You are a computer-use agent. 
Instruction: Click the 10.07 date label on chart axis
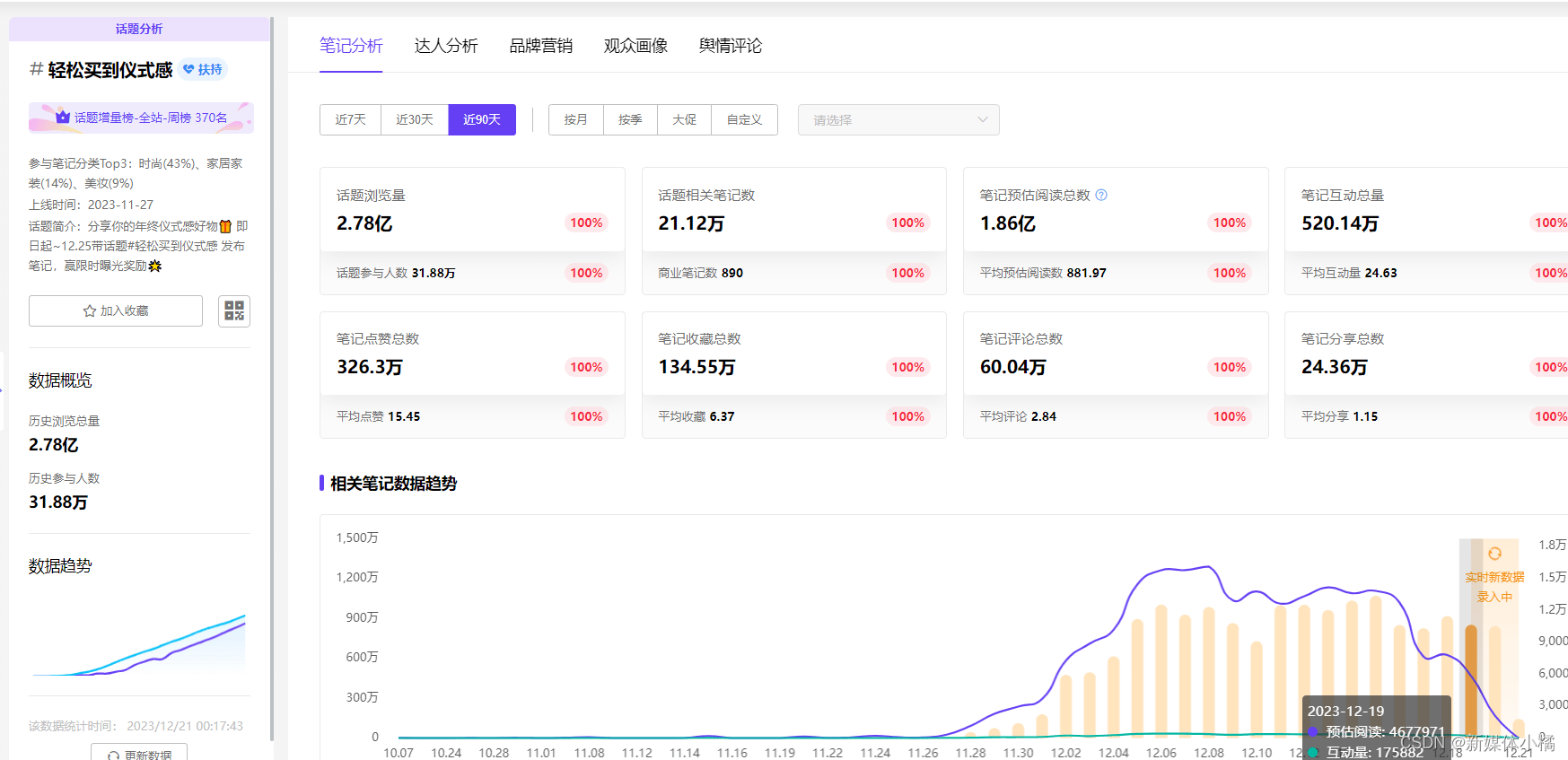[399, 753]
